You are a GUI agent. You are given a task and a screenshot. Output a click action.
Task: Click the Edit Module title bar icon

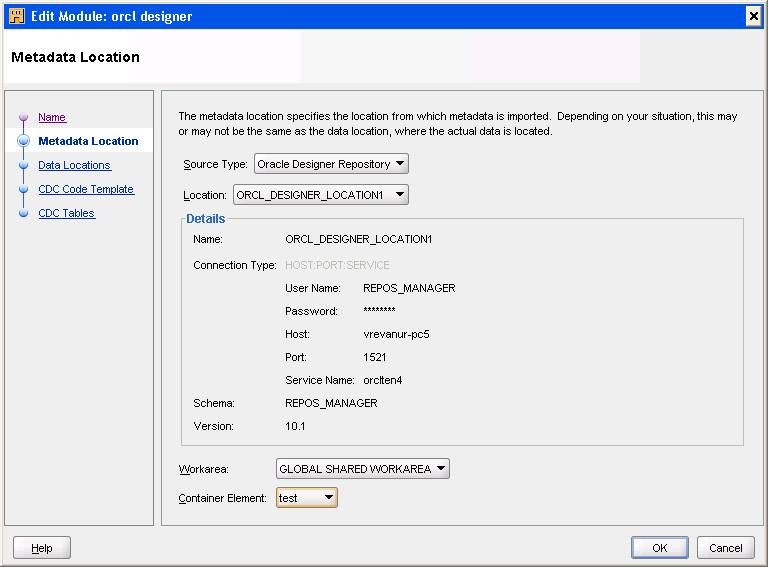[16, 16]
